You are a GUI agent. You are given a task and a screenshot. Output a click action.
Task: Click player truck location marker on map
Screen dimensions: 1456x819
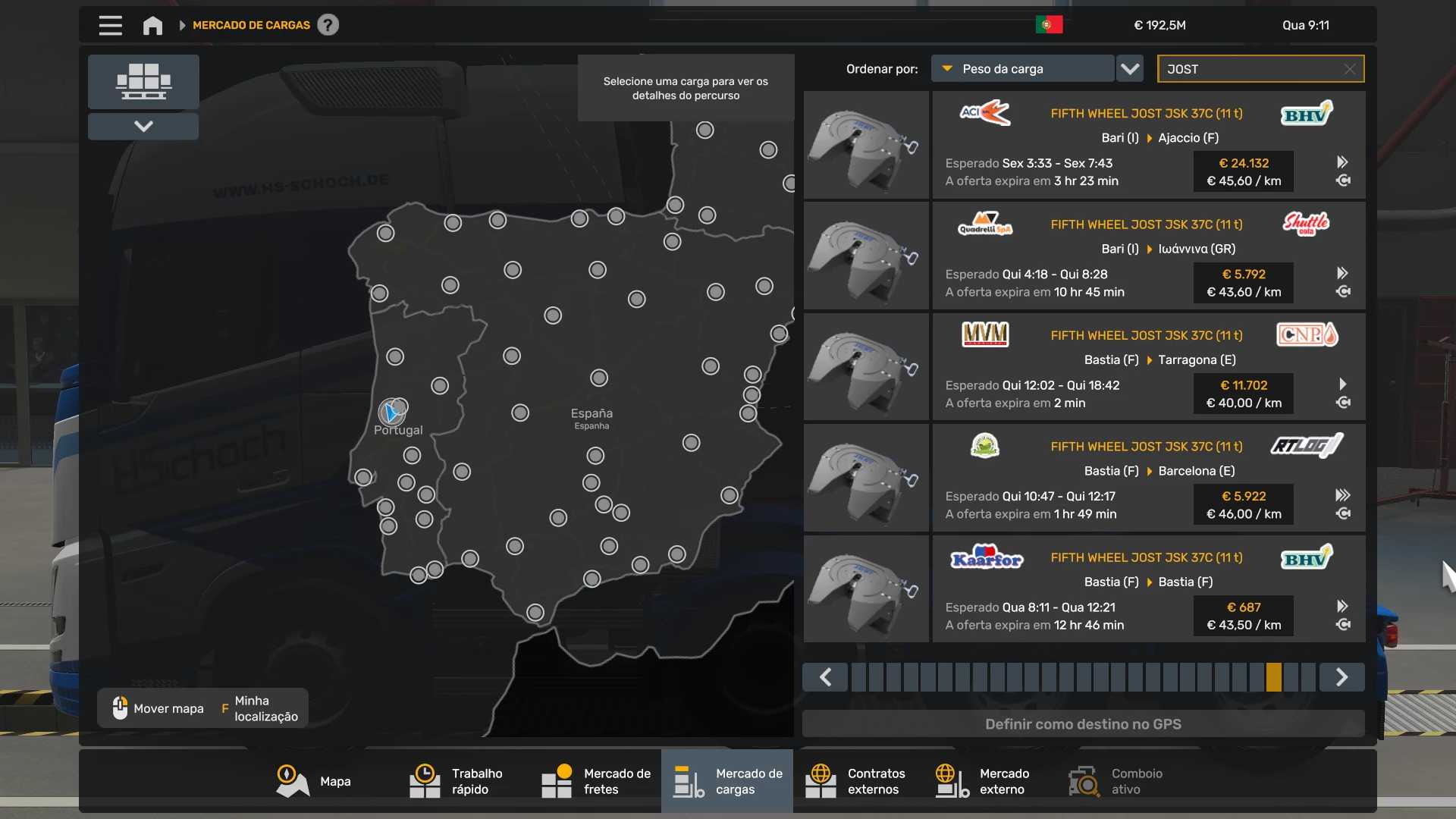[x=391, y=413]
